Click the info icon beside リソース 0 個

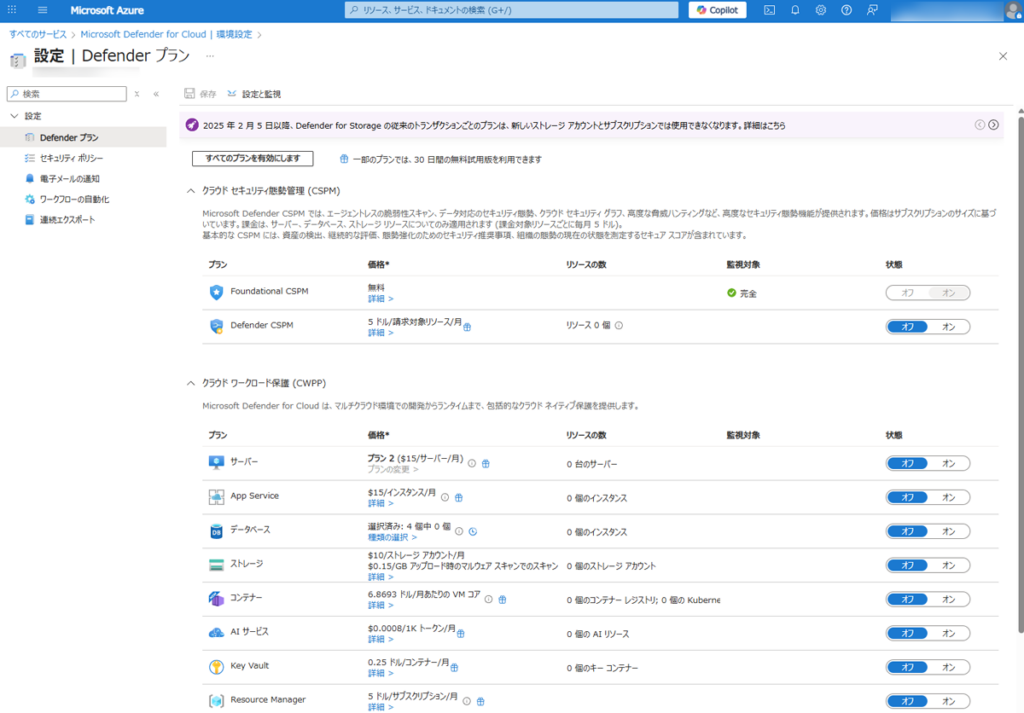tap(619, 326)
